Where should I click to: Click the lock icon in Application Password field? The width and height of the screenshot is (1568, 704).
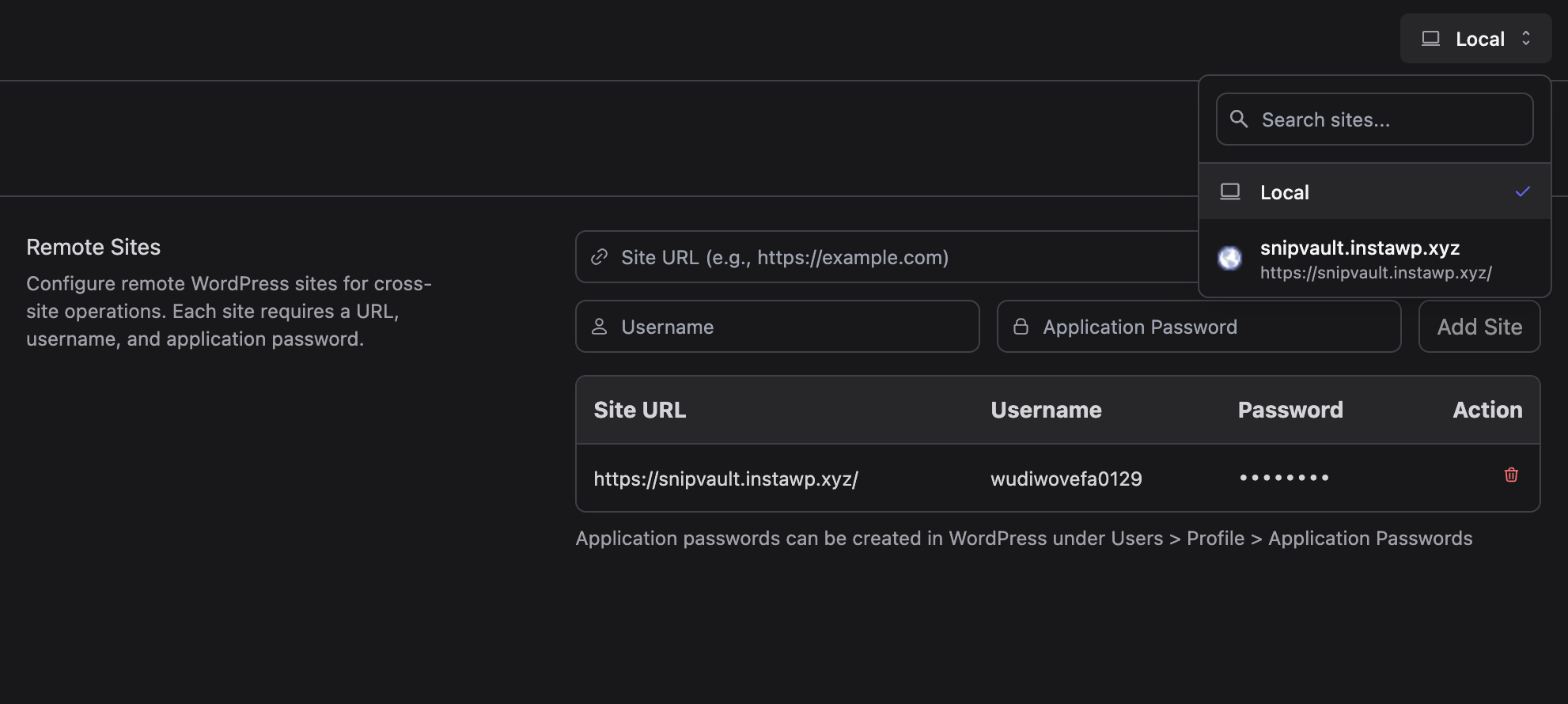click(x=1021, y=327)
